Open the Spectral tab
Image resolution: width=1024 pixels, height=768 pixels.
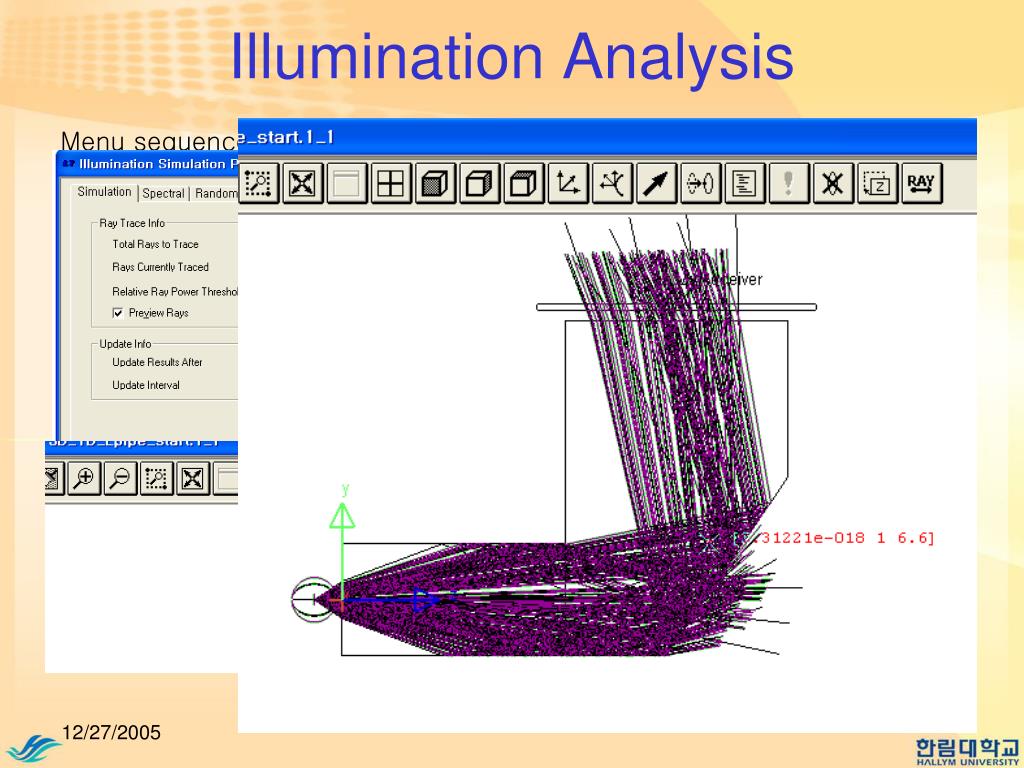(163, 193)
